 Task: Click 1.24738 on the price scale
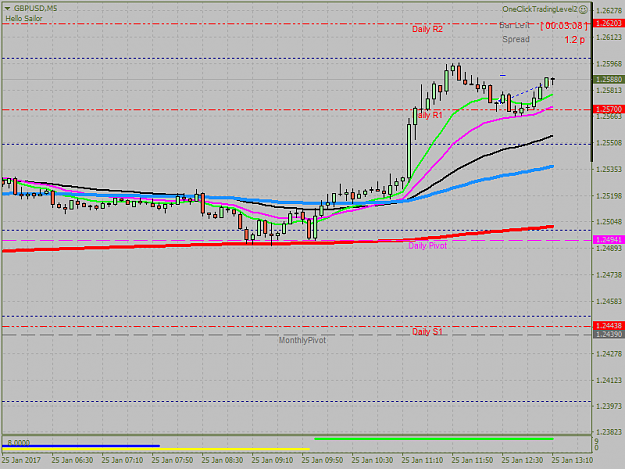609,275
